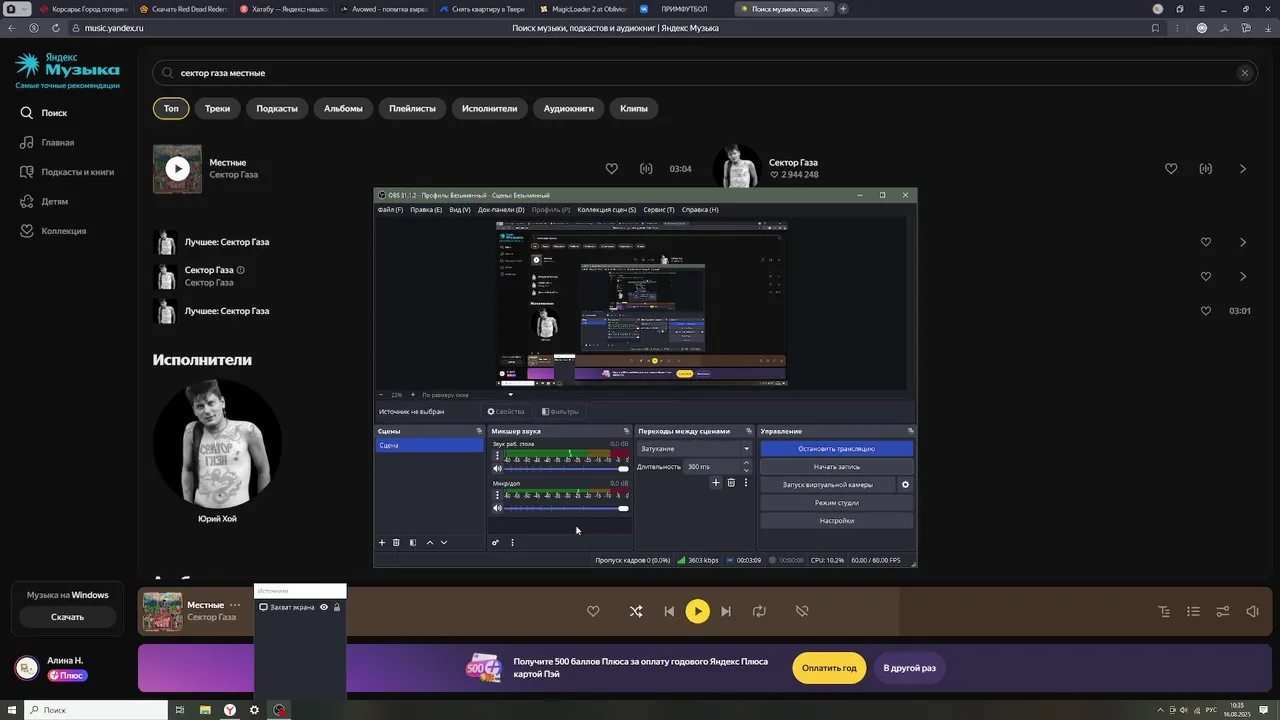Open Файл menu in OBS

coord(390,210)
